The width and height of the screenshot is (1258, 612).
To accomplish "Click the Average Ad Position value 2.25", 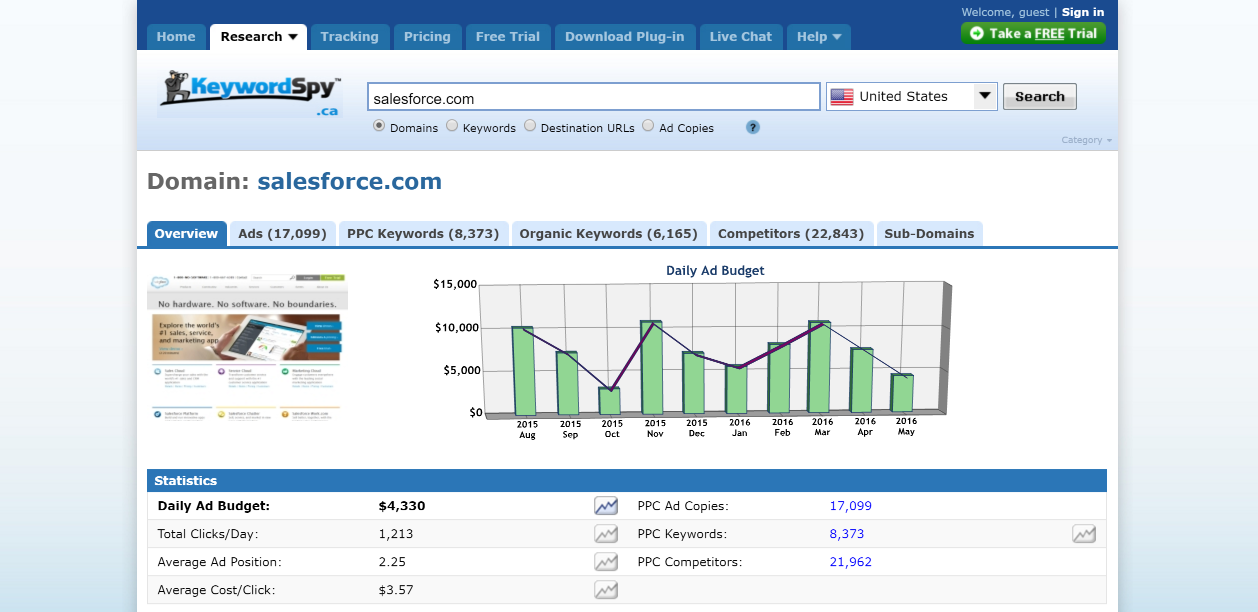I will pos(392,562).
